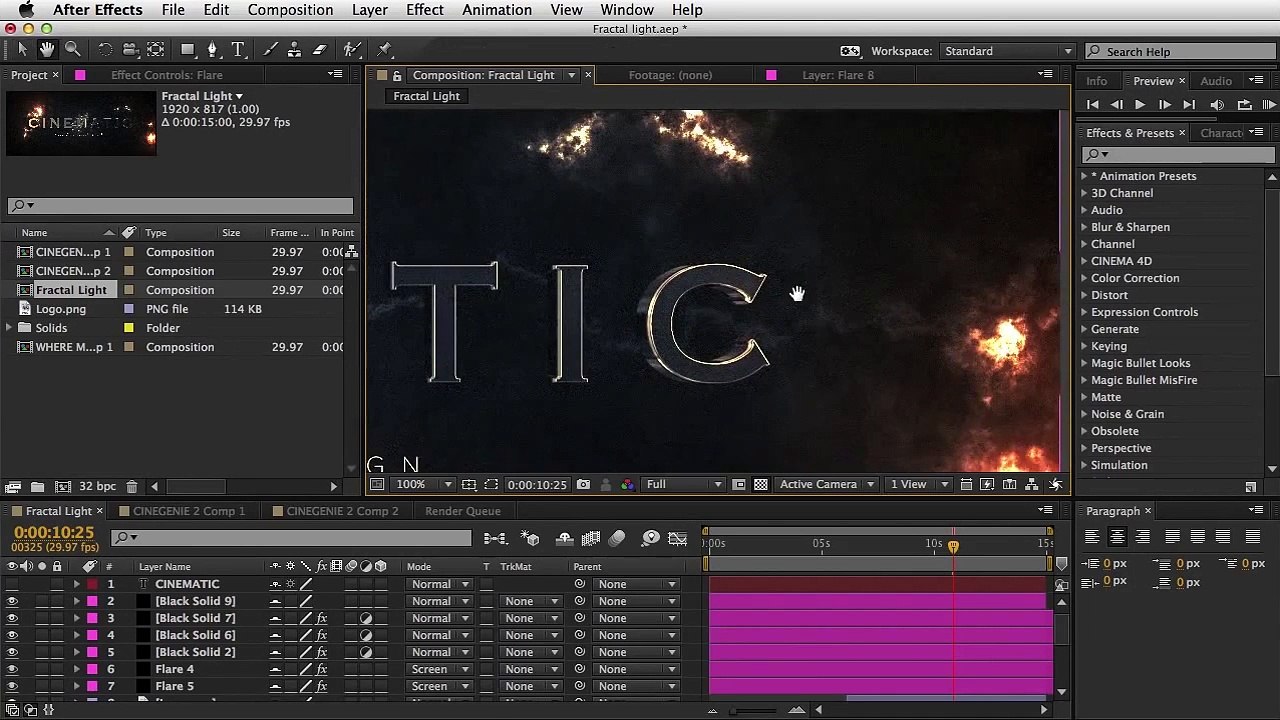The height and width of the screenshot is (720, 1280).
Task: Switch to the Render Queue tab
Action: click(462, 511)
